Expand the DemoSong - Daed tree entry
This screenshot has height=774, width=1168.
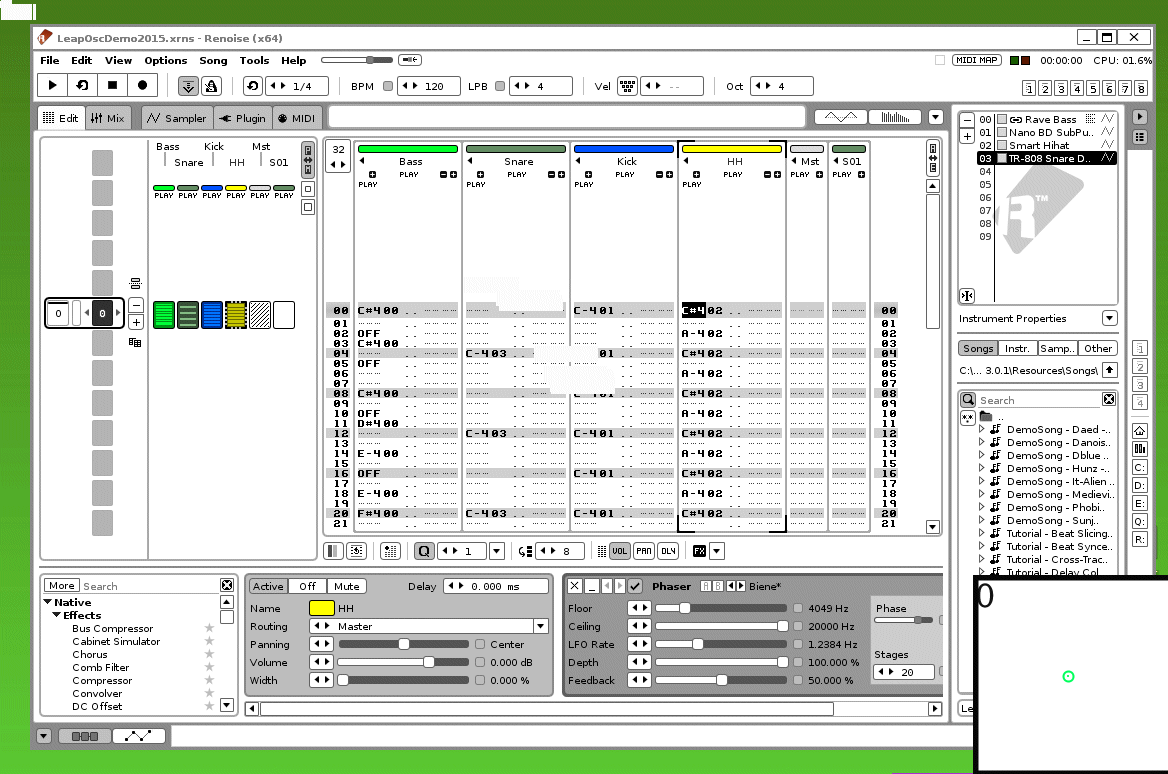[x=982, y=429]
